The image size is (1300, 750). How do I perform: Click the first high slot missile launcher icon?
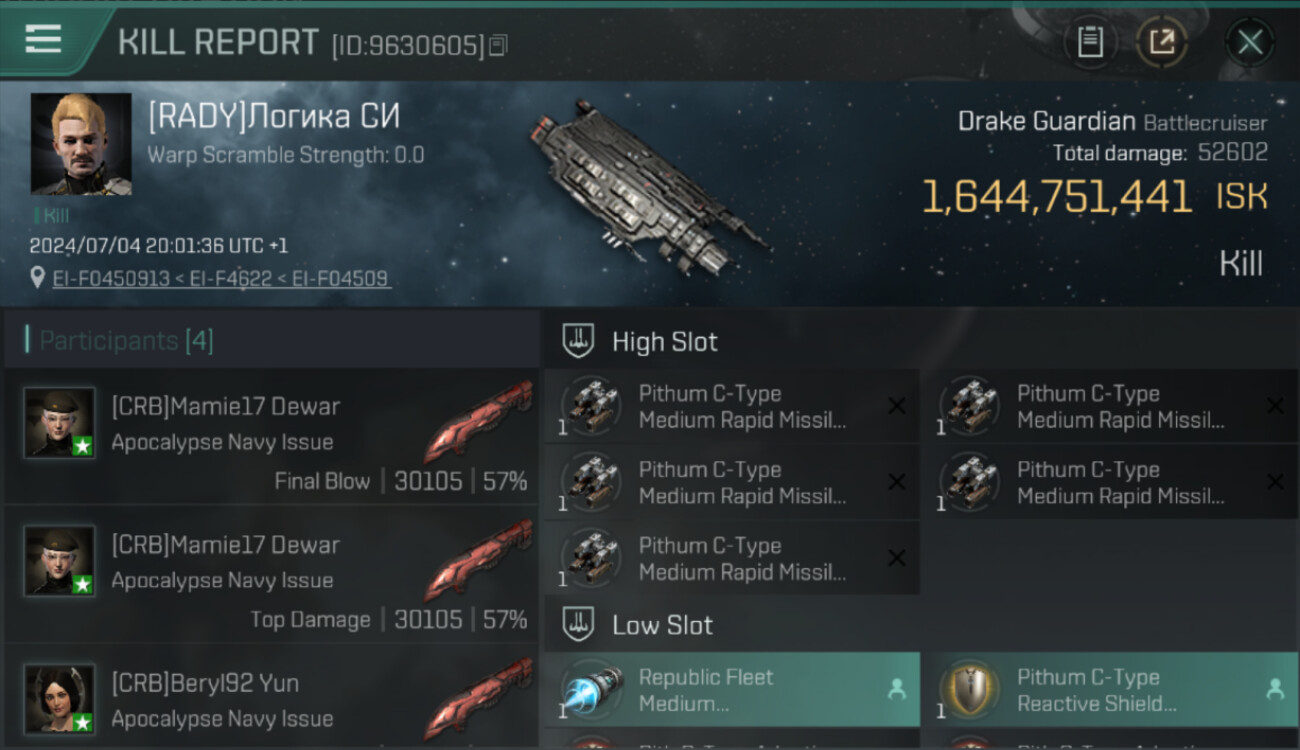coord(591,406)
